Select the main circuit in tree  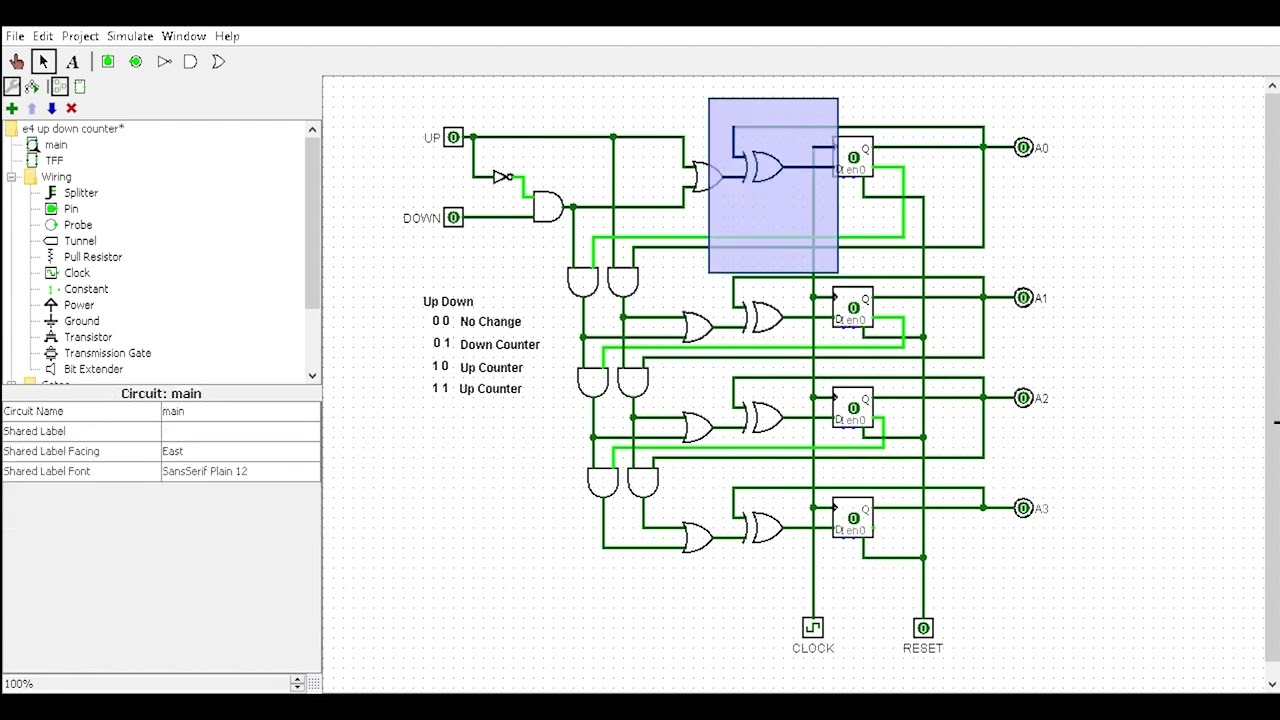56,145
